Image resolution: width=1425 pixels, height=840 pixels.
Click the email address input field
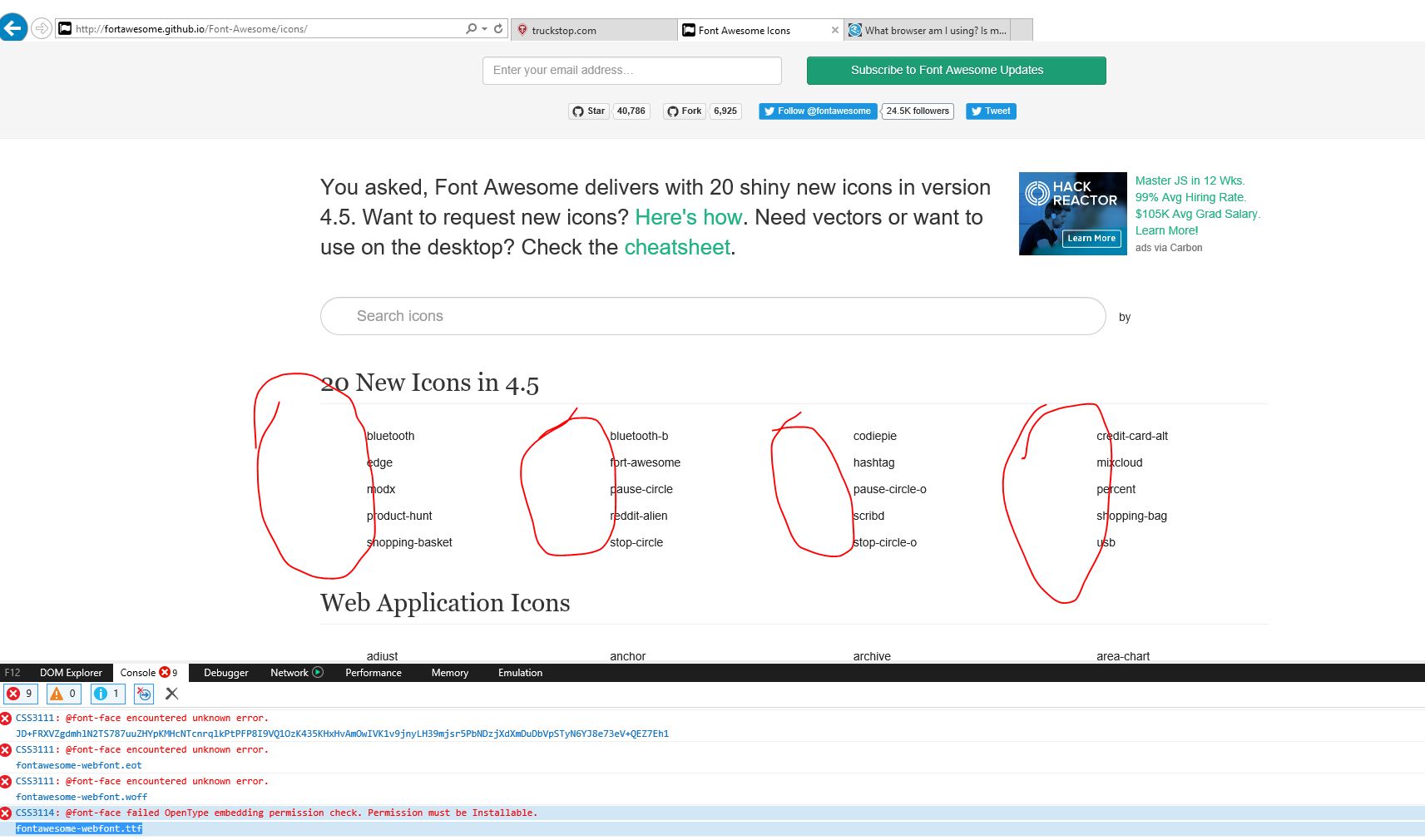(632, 71)
